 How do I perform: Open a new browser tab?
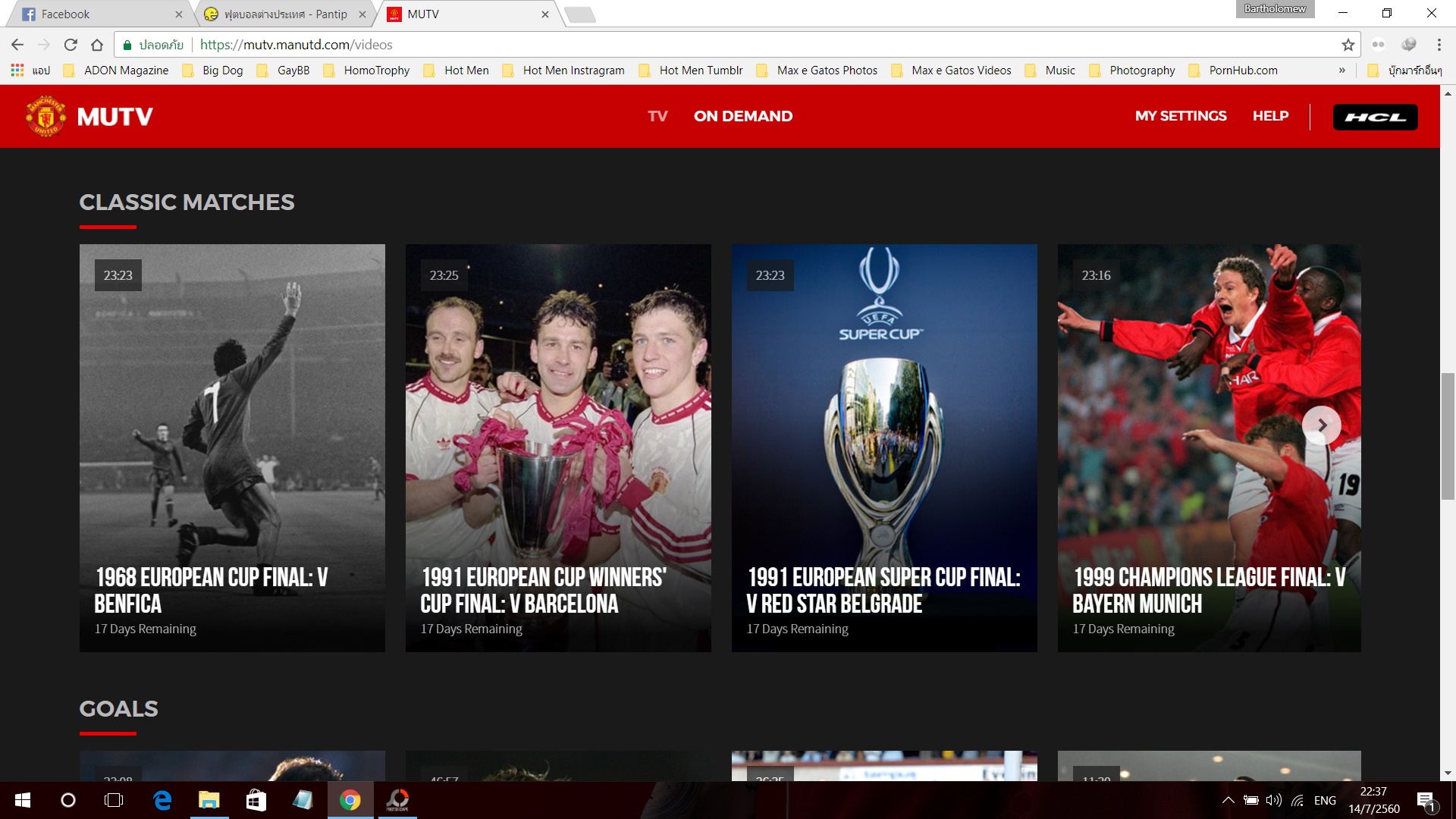pos(580,14)
